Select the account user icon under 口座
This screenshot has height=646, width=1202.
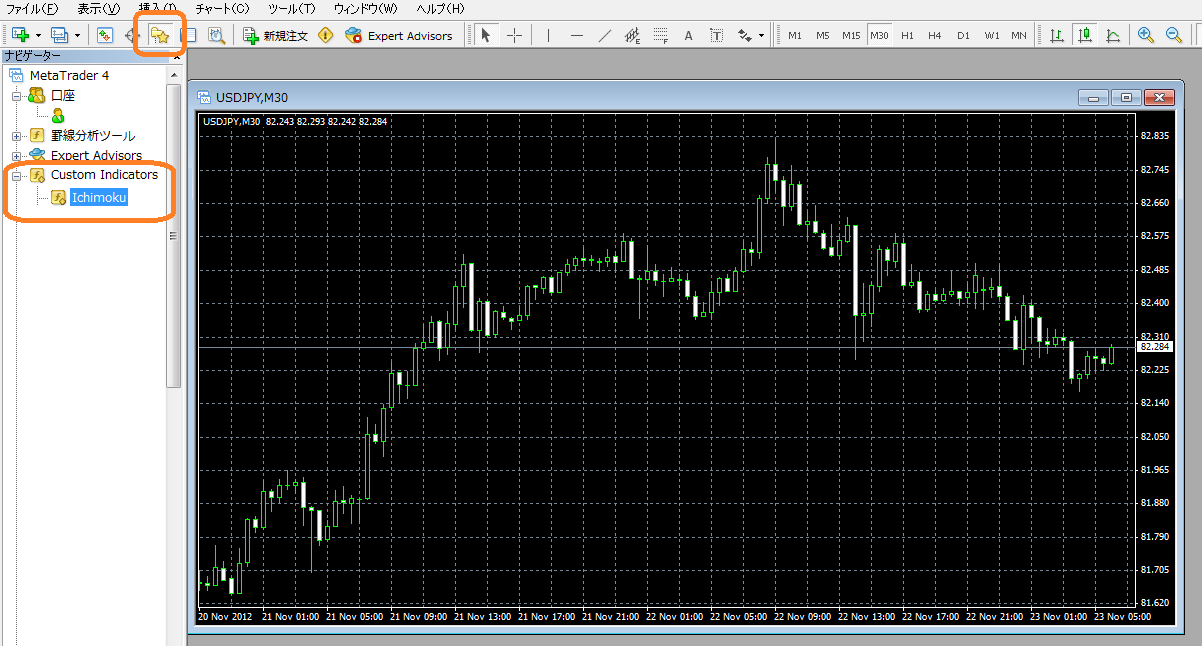[58, 116]
